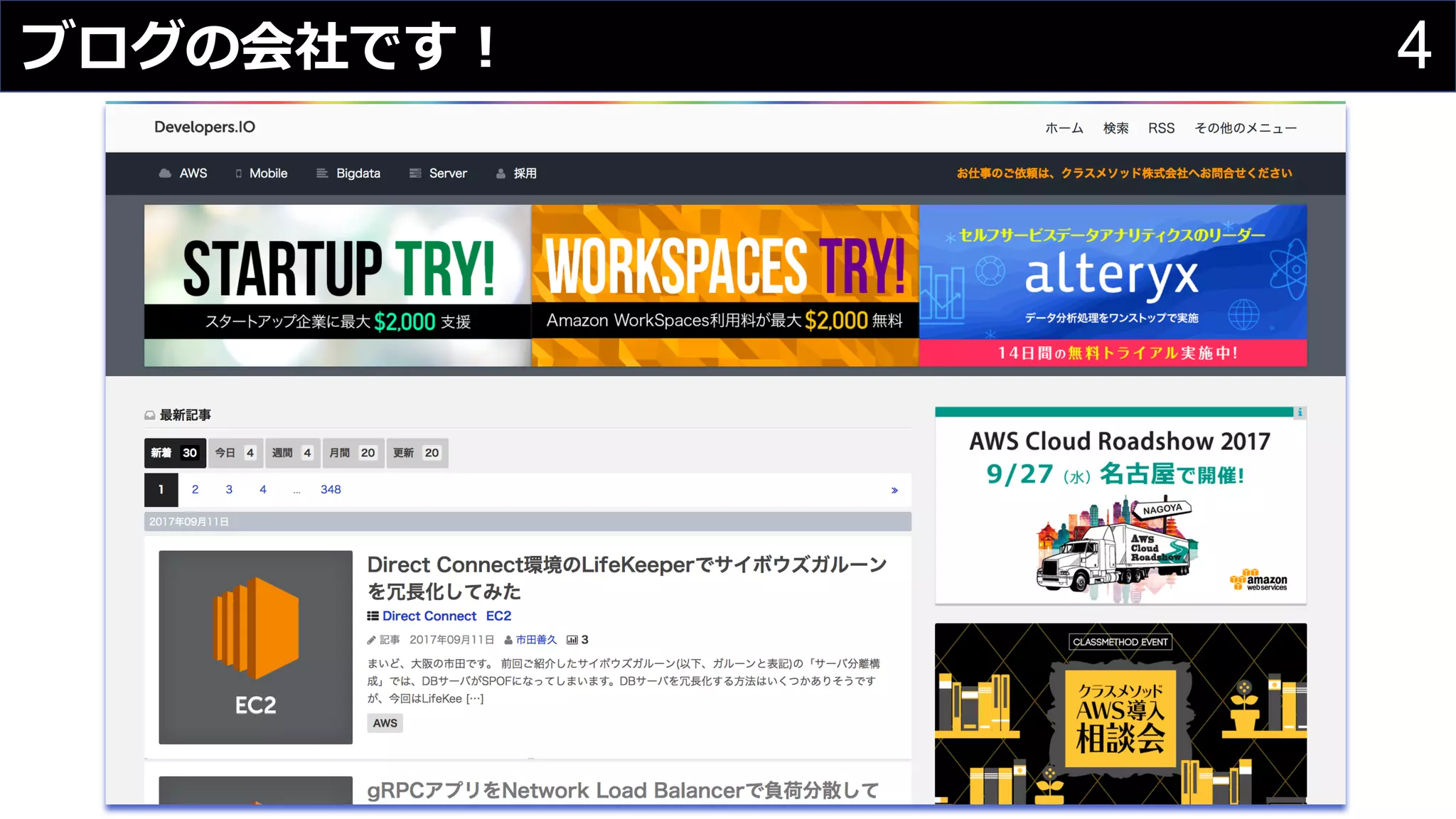Click the author person icon
1456x819 pixels.
point(508,641)
